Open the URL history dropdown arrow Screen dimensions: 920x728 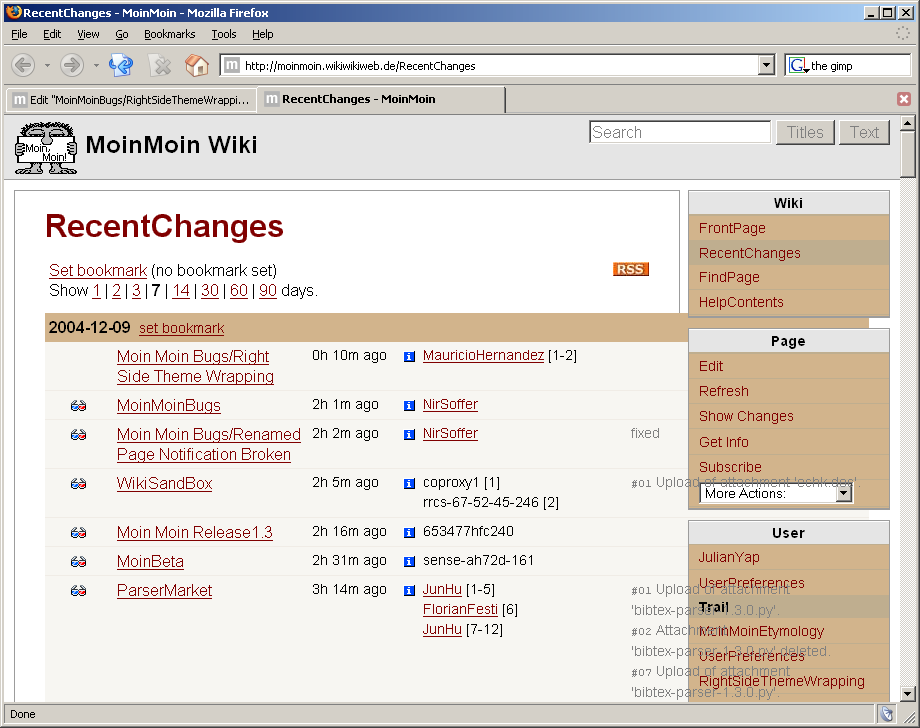(766, 65)
